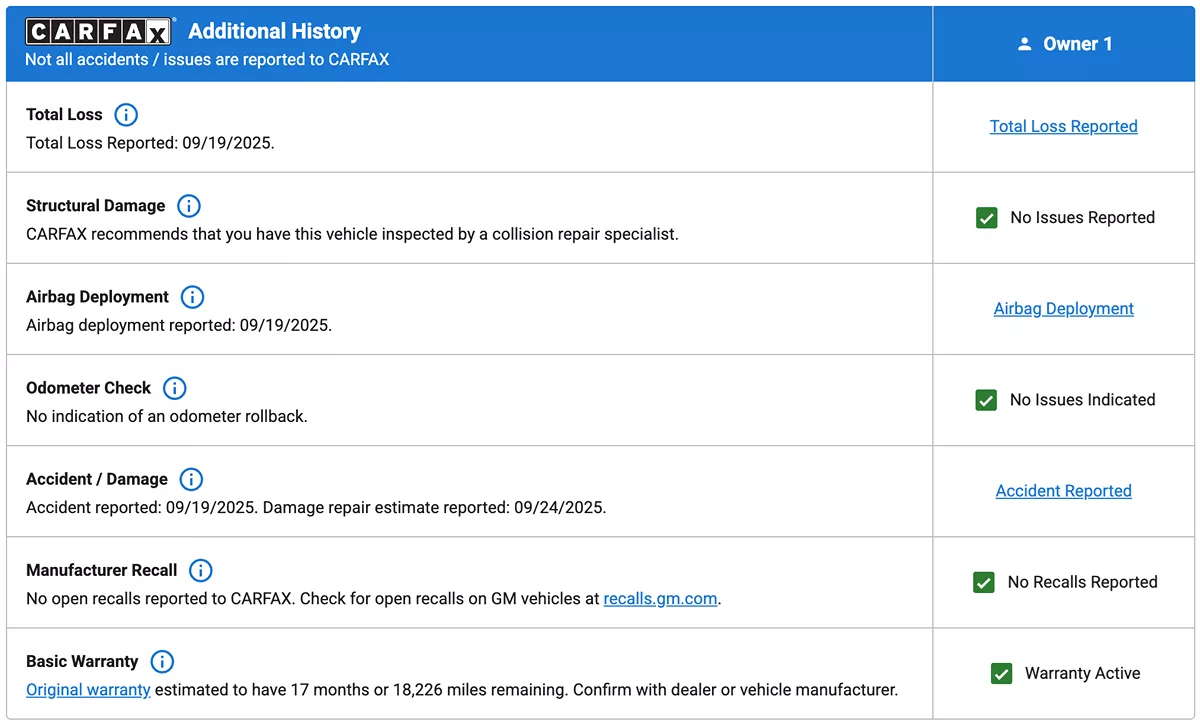The image size is (1200, 725).
Task: Open Manufacturer Recall info icon
Action: pyautogui.click(x=200, y=570)
